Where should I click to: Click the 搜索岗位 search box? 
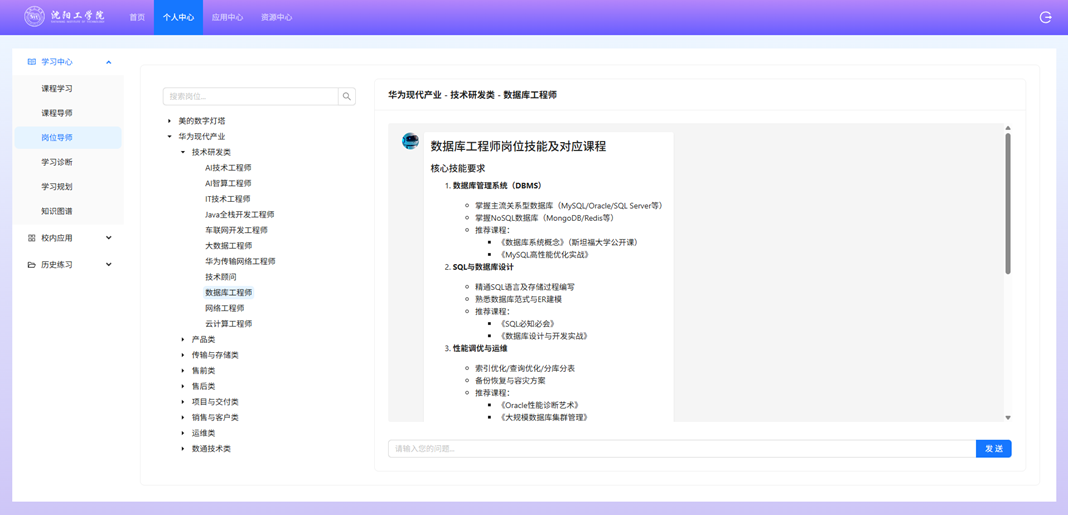[250, 97]
